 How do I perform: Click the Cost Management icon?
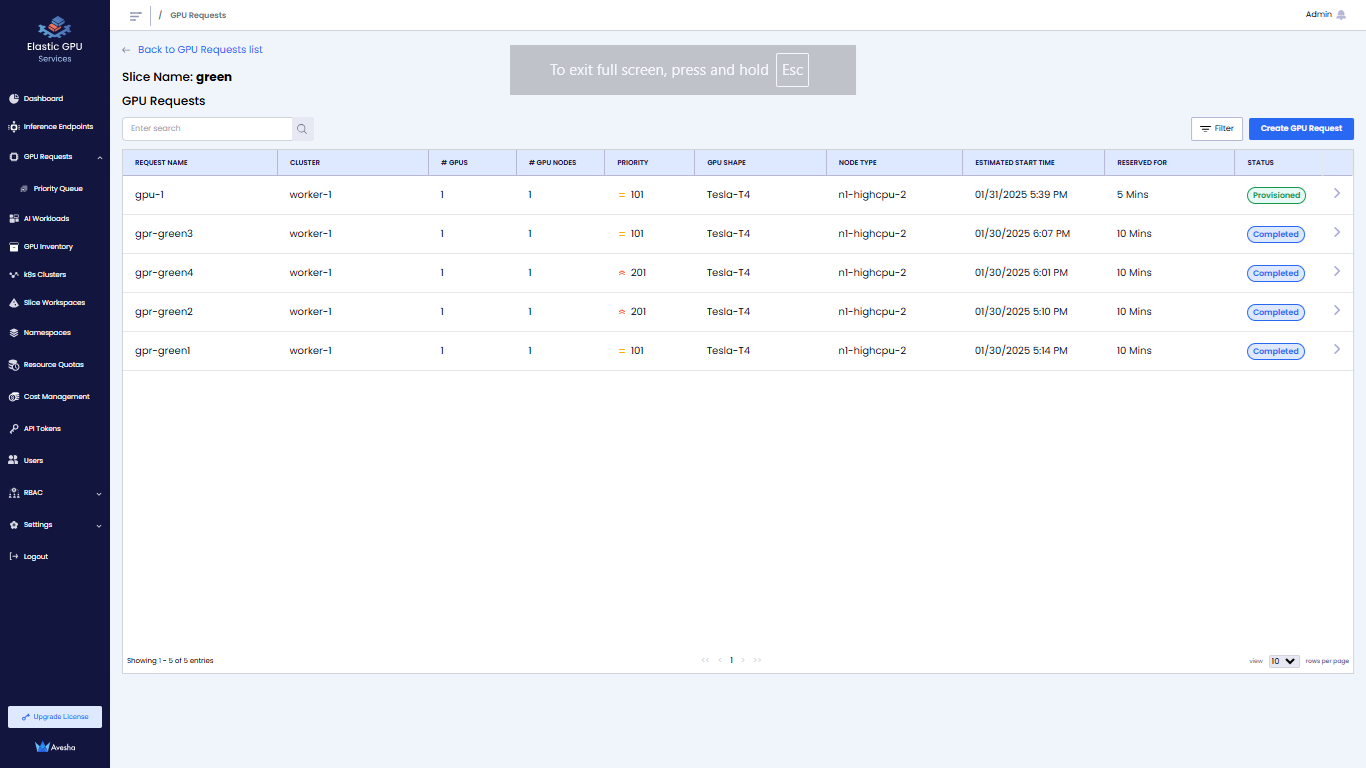[x=14, y=397]
